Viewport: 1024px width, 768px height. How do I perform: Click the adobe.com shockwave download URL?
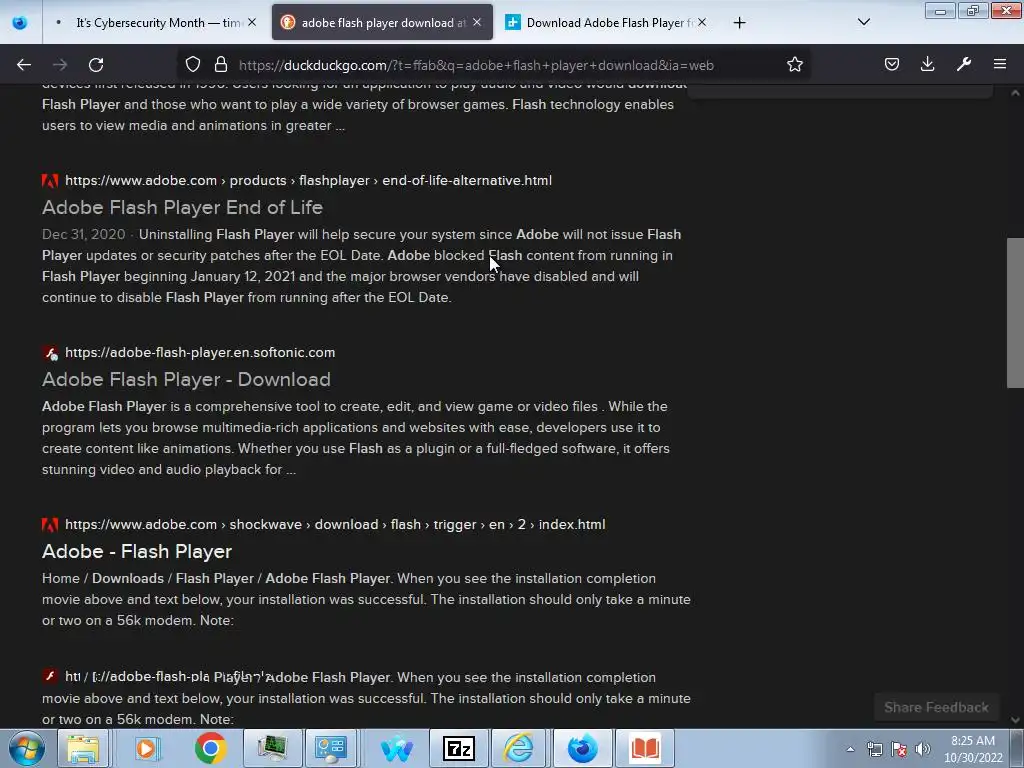pyautogui.click(x=335, y=524)
